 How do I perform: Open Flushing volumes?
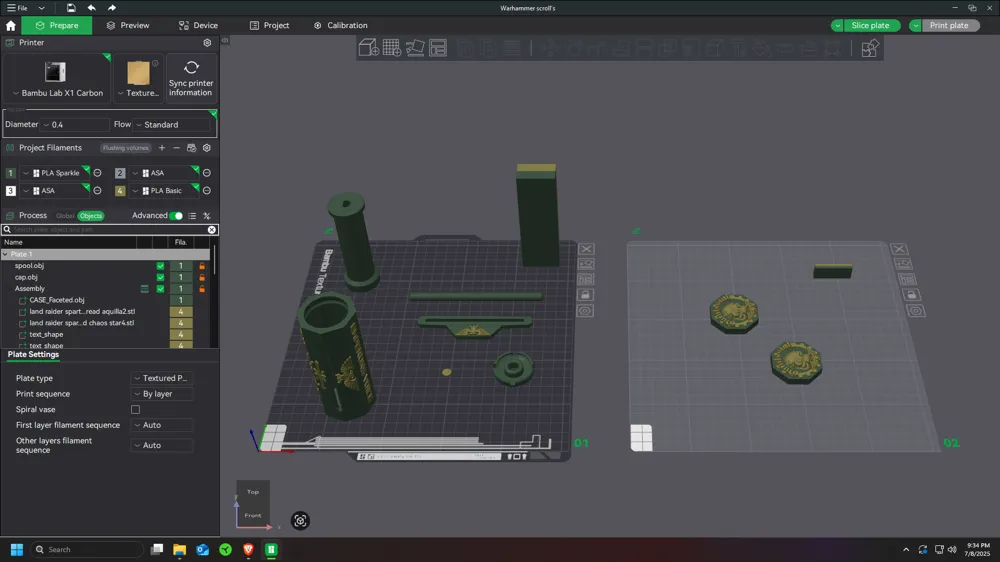pyautogui.click(x=126, y=148)
